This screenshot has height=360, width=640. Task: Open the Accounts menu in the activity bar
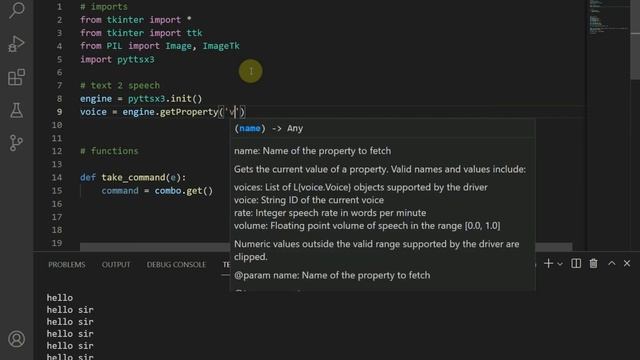(16, 339)
